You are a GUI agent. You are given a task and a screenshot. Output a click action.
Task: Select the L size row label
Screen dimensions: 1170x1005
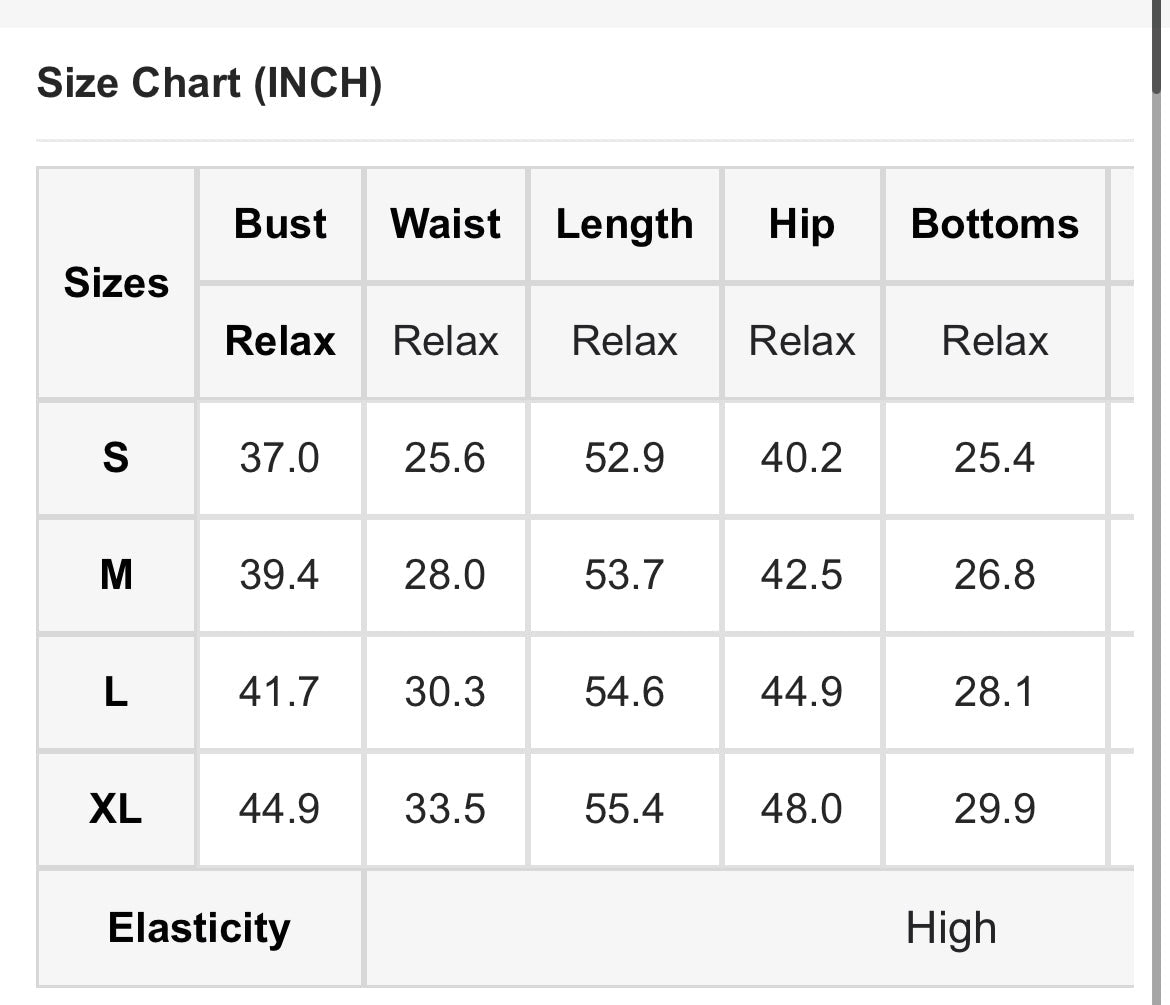(x=116, y=692)
